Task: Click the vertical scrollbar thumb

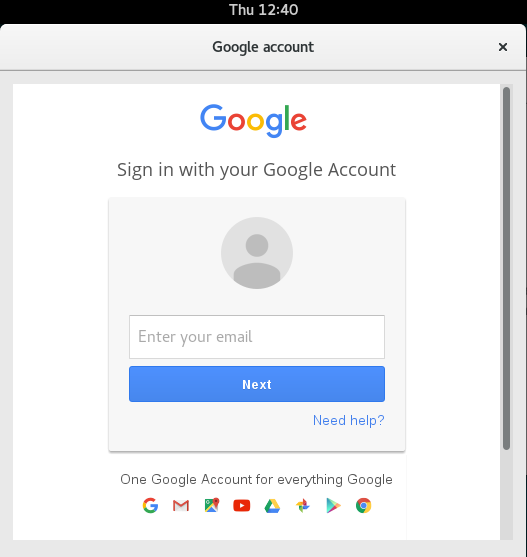Action: point(506,269)
